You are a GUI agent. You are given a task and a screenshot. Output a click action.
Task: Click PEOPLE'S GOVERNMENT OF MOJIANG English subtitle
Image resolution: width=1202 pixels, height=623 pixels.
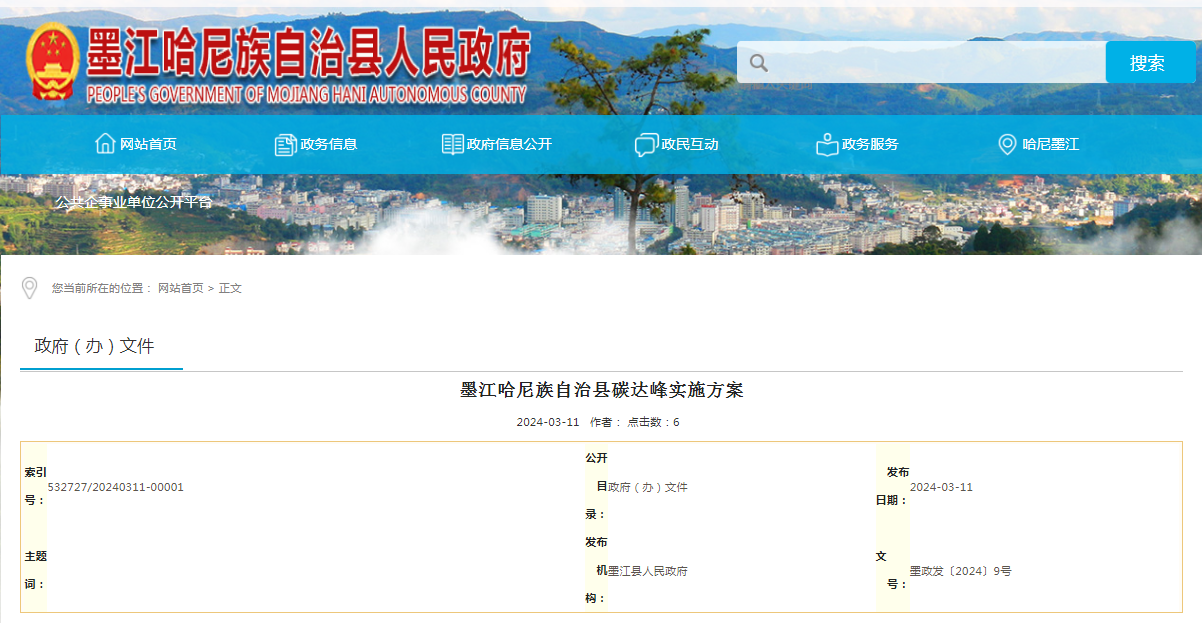(x=306, y=96)
